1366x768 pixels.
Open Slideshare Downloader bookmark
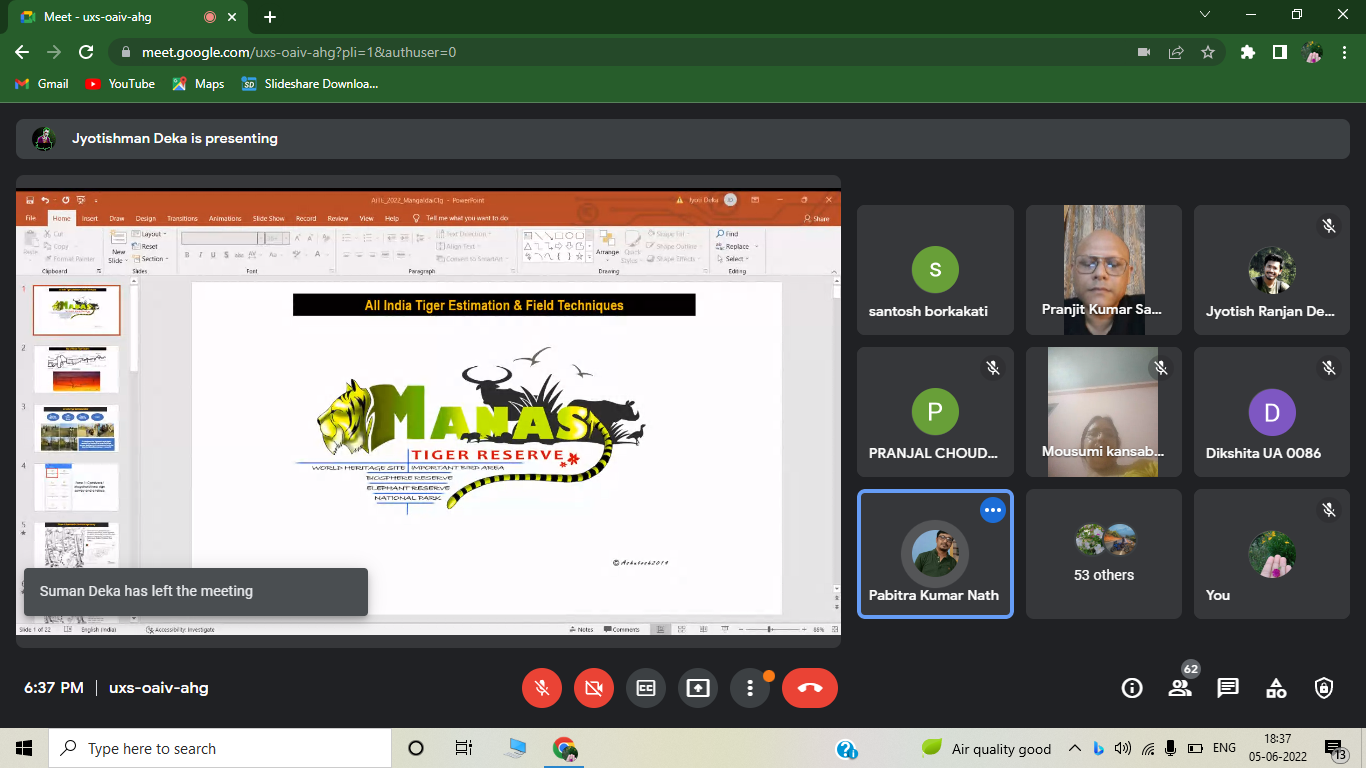310,84
